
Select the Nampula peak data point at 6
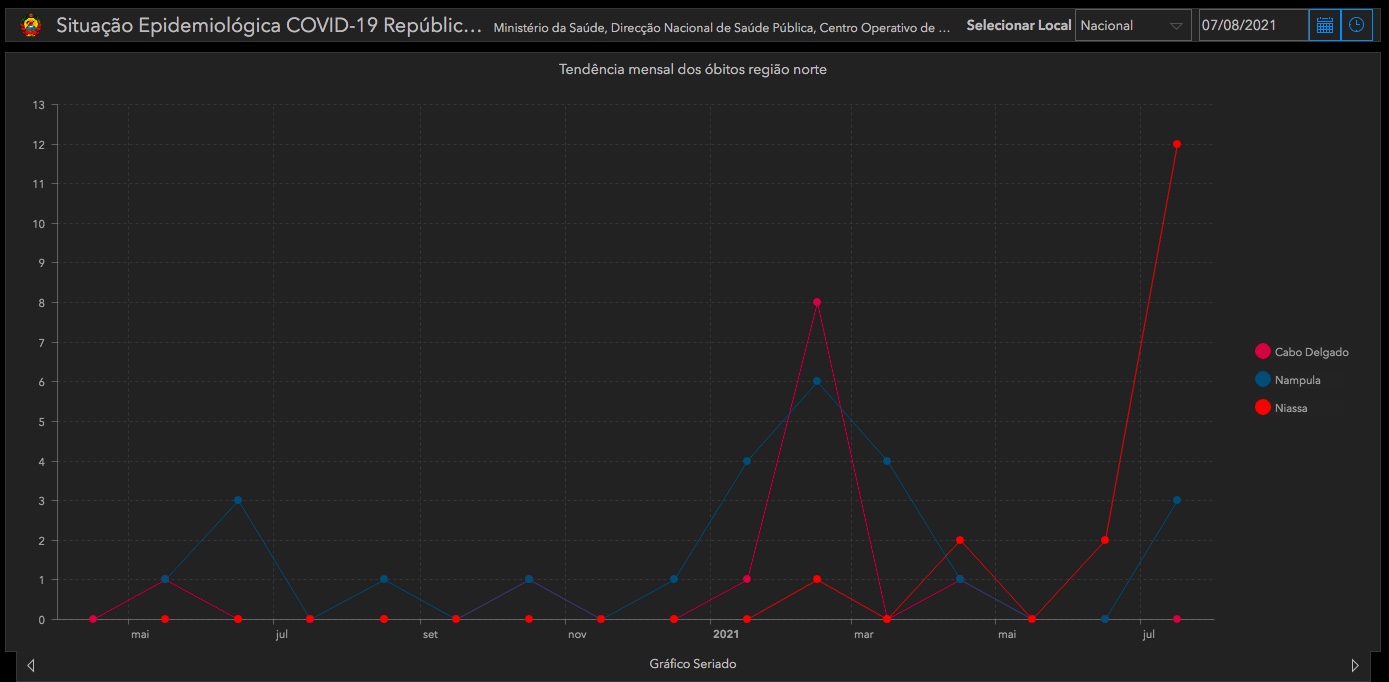point(817,381)
